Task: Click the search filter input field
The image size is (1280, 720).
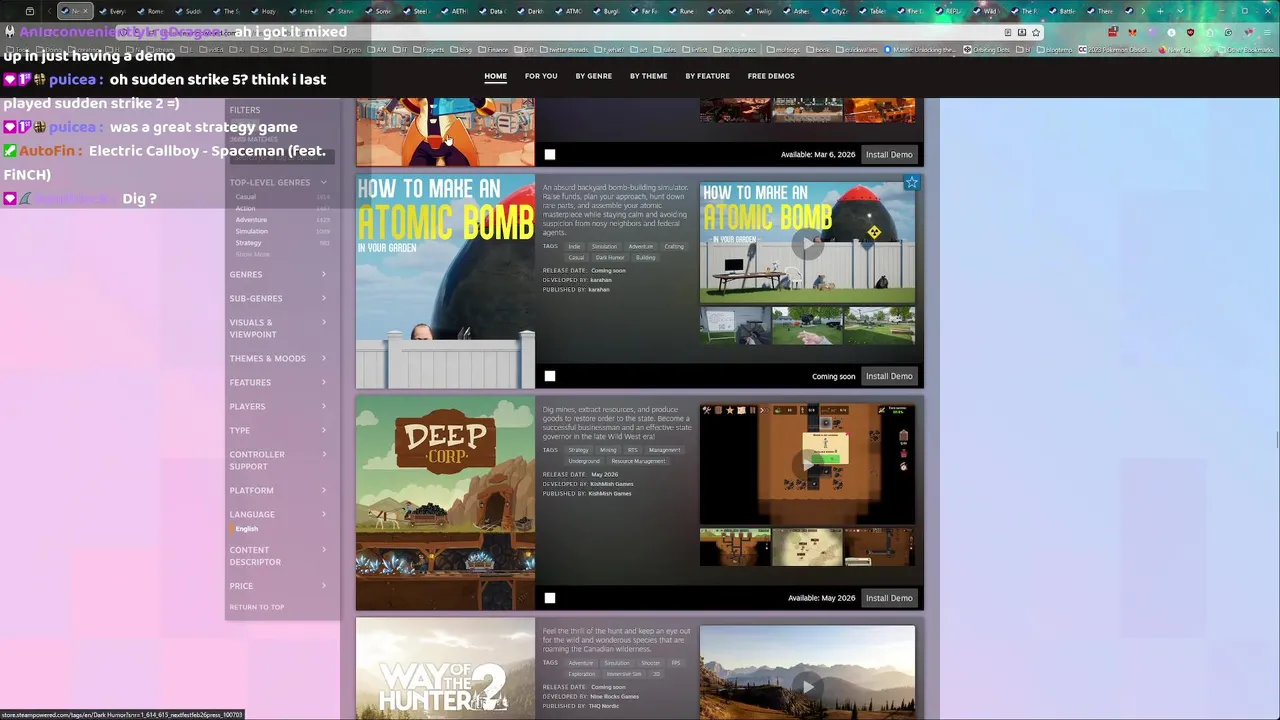Action: [x=280, y=157]
